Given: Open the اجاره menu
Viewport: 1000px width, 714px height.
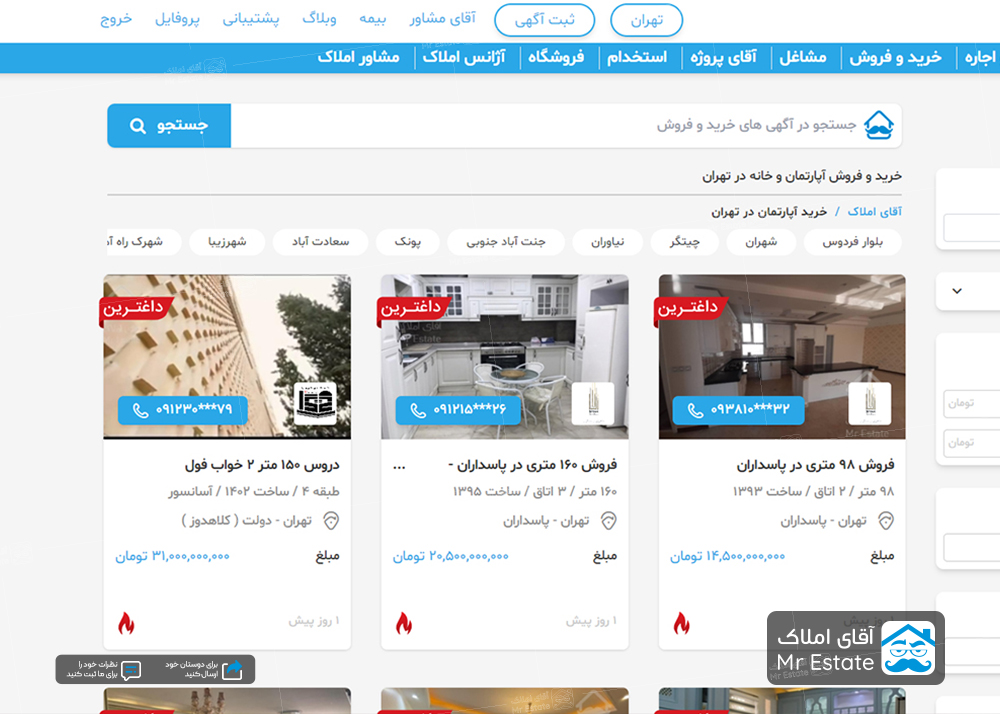Looking at the screenshot, I should [980, 57].
